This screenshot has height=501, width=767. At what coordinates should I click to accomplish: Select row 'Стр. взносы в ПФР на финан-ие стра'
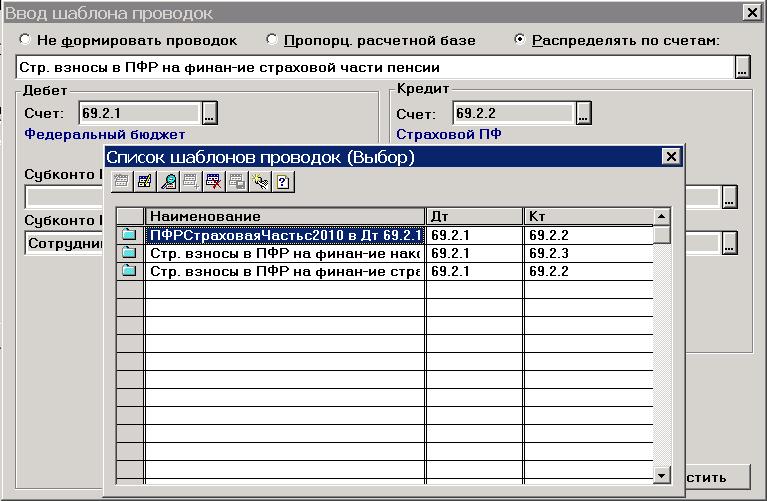coord(285,271)
